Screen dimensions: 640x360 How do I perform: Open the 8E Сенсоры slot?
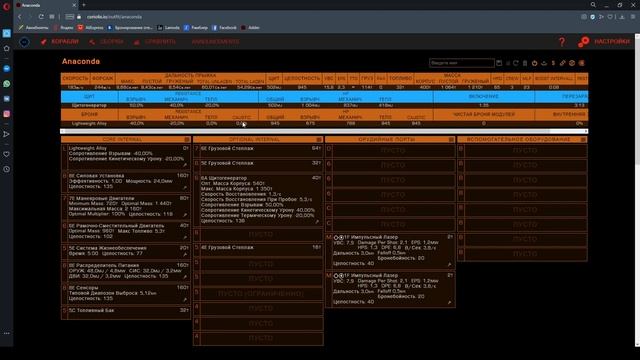click(126, 293)
